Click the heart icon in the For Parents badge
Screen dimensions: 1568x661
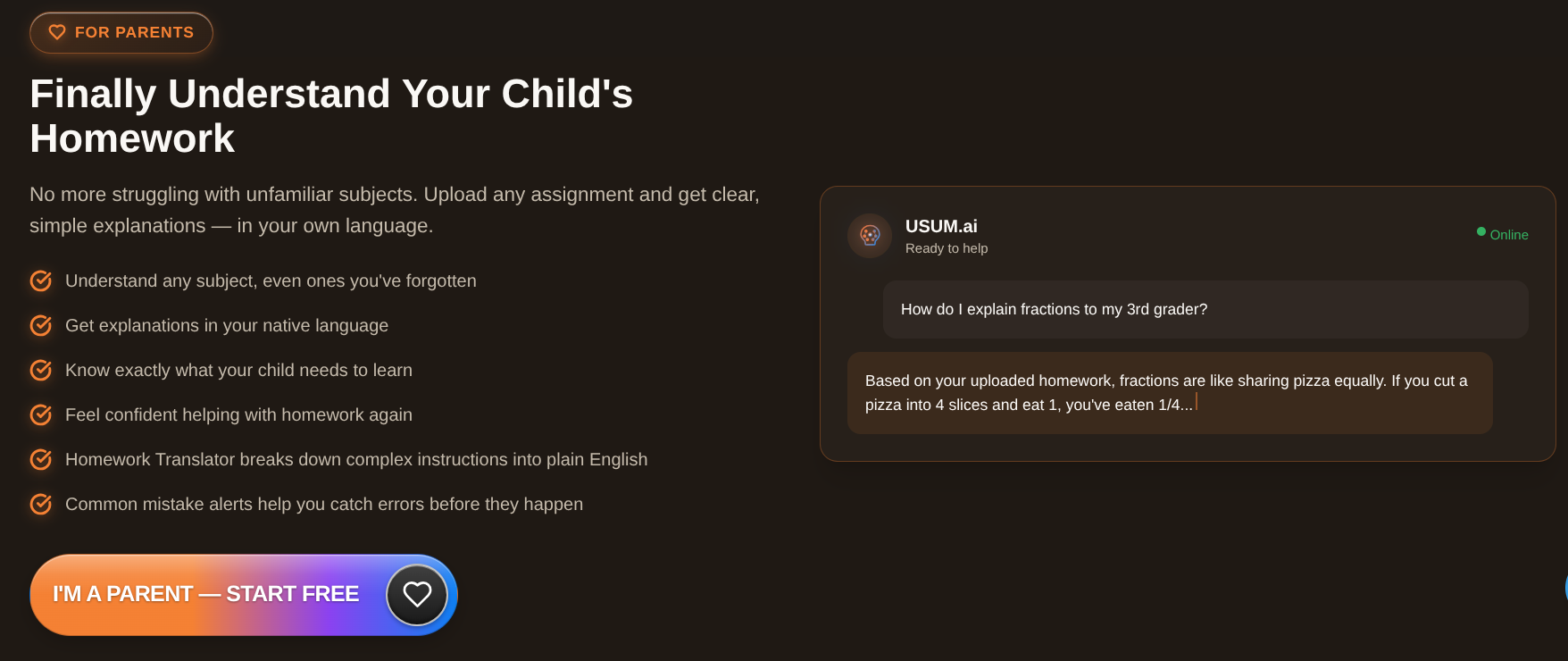(57, 32)
